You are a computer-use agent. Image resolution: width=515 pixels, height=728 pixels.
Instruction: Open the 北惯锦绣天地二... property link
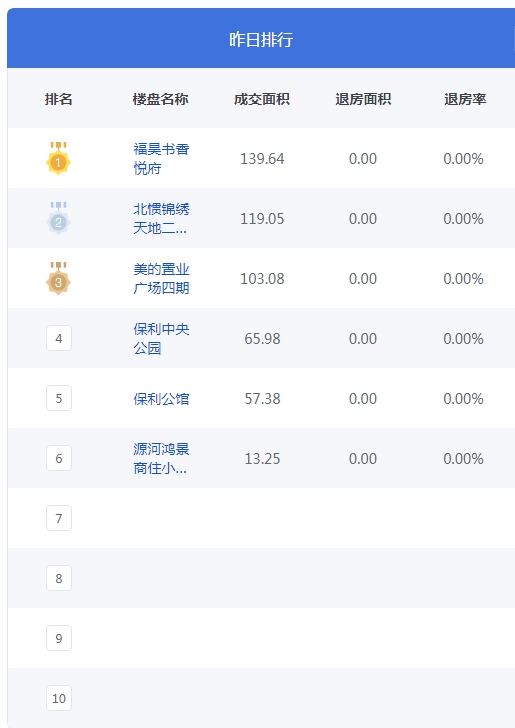[x=161, y=218]
